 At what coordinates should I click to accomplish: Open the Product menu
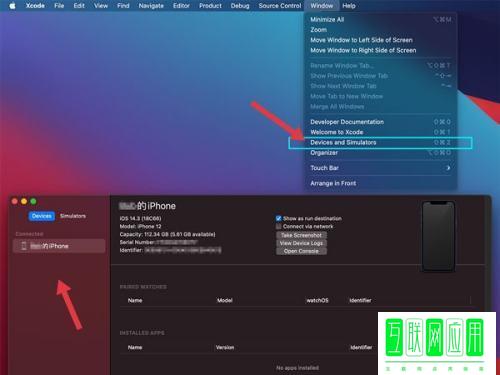pyautogui.click(x=210, y=6)
